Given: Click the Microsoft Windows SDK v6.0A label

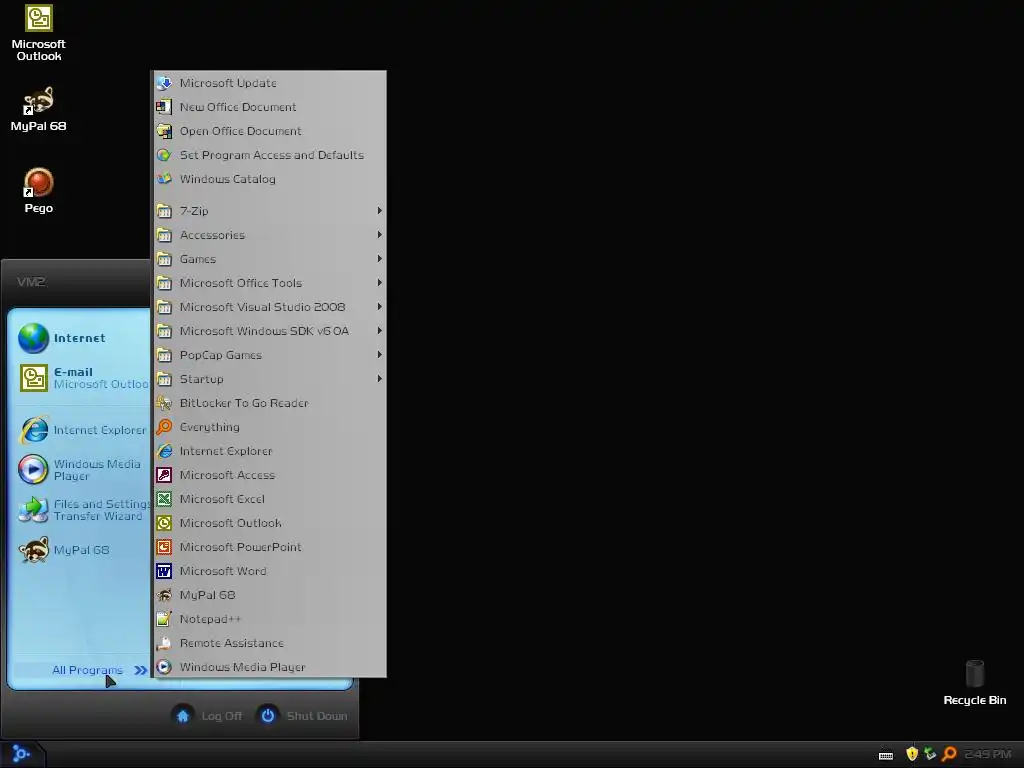Looking at the screenshot, I should 264,331.
